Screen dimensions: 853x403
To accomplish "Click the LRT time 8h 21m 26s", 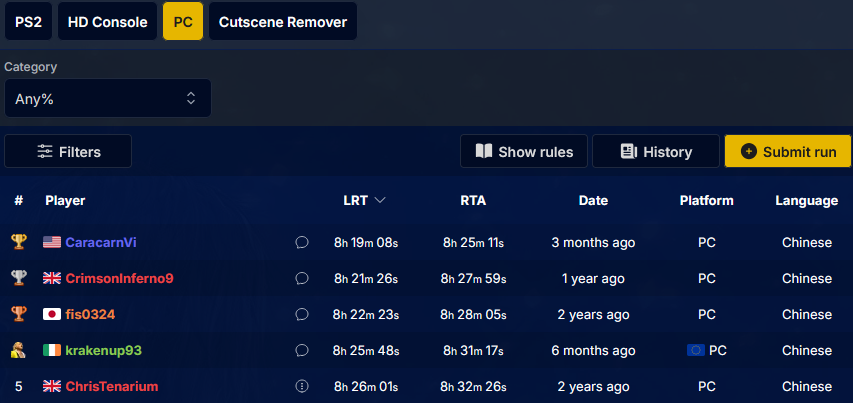I will pos(366,278).
